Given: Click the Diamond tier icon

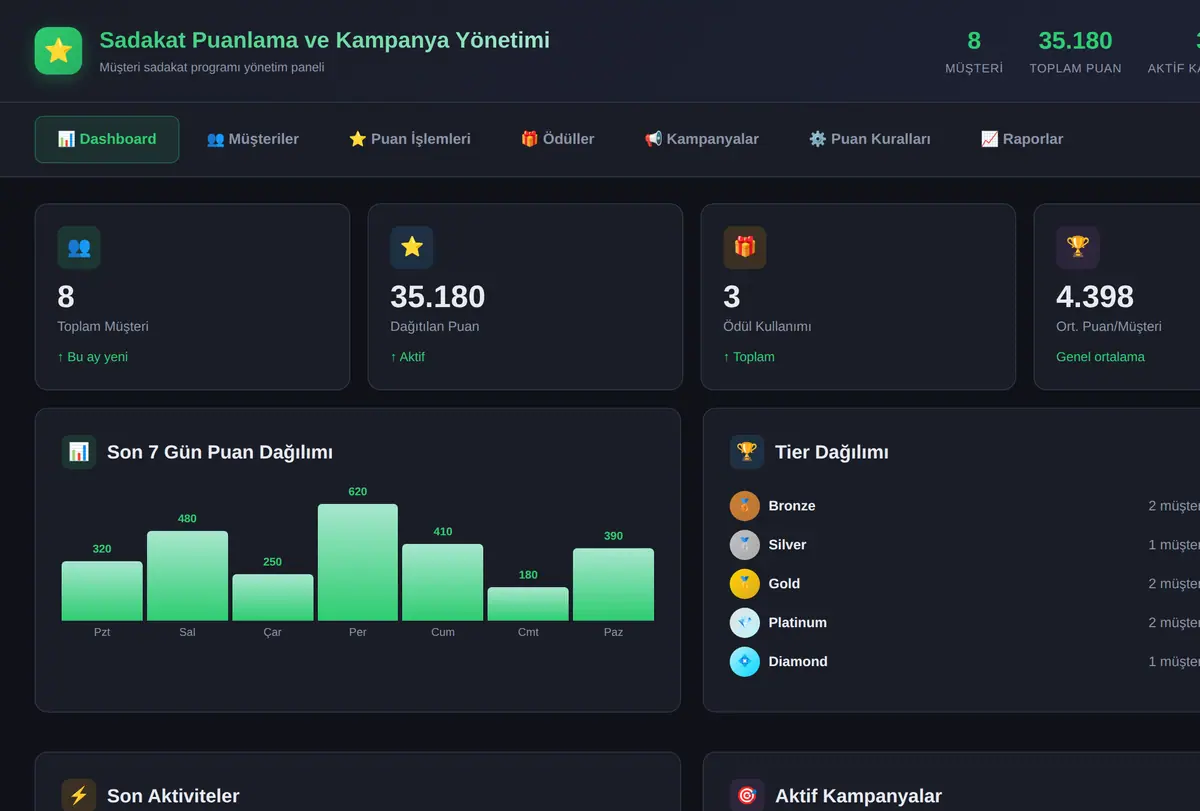Looking at the screenshot, I should (745, 662).
